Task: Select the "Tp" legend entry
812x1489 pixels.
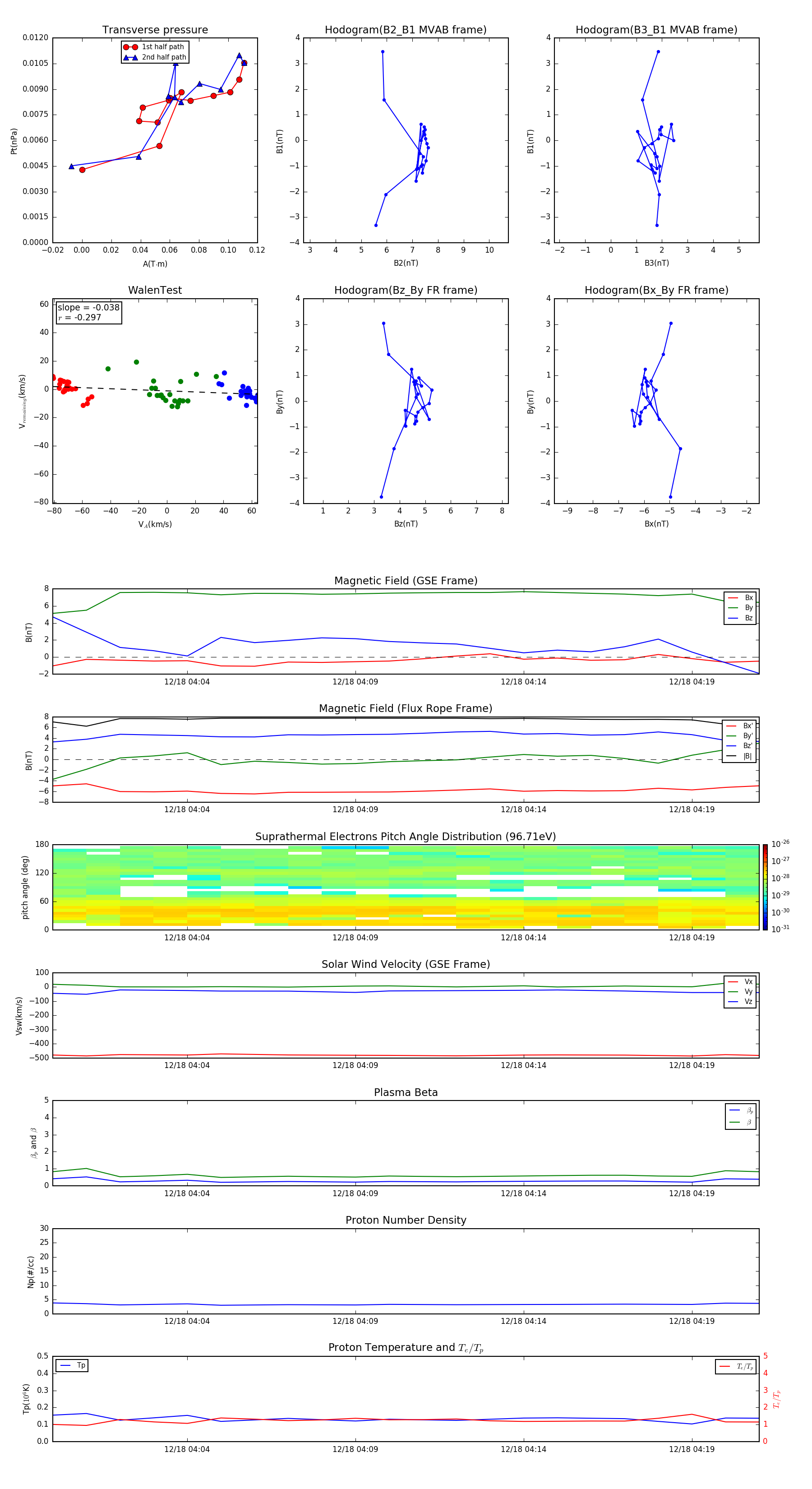Action: click(x=72, y=1365)
